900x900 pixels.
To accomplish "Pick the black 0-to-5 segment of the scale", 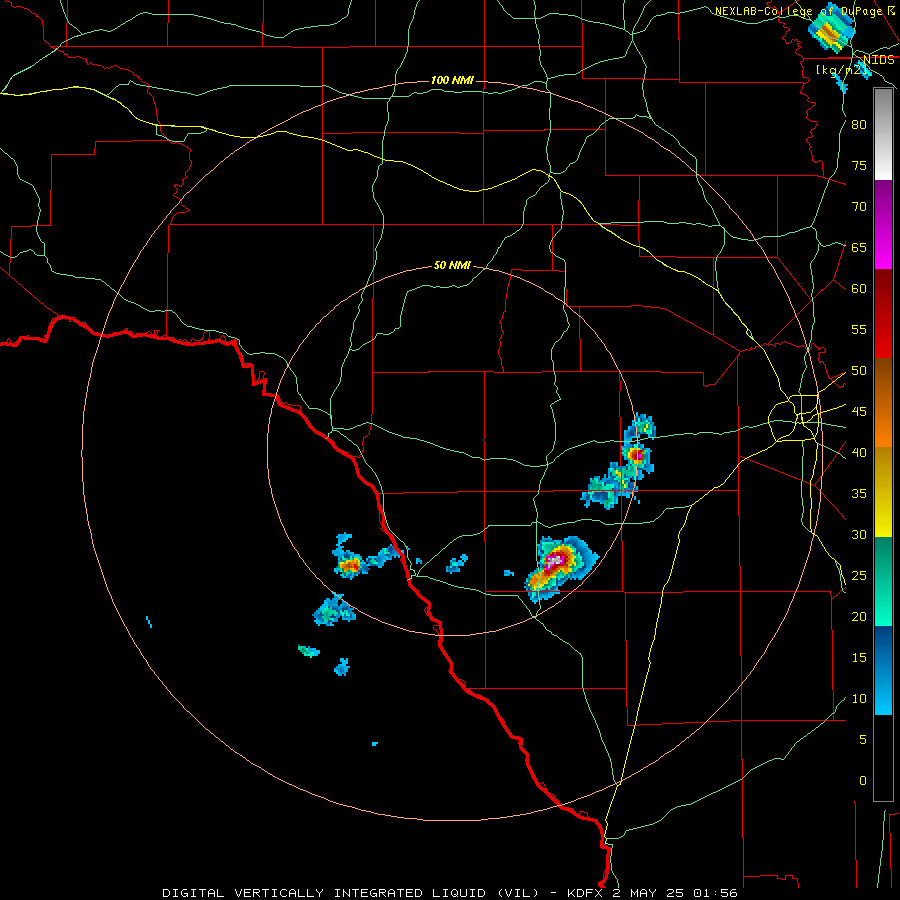I will pyautogui.click(x=883, y=758).
